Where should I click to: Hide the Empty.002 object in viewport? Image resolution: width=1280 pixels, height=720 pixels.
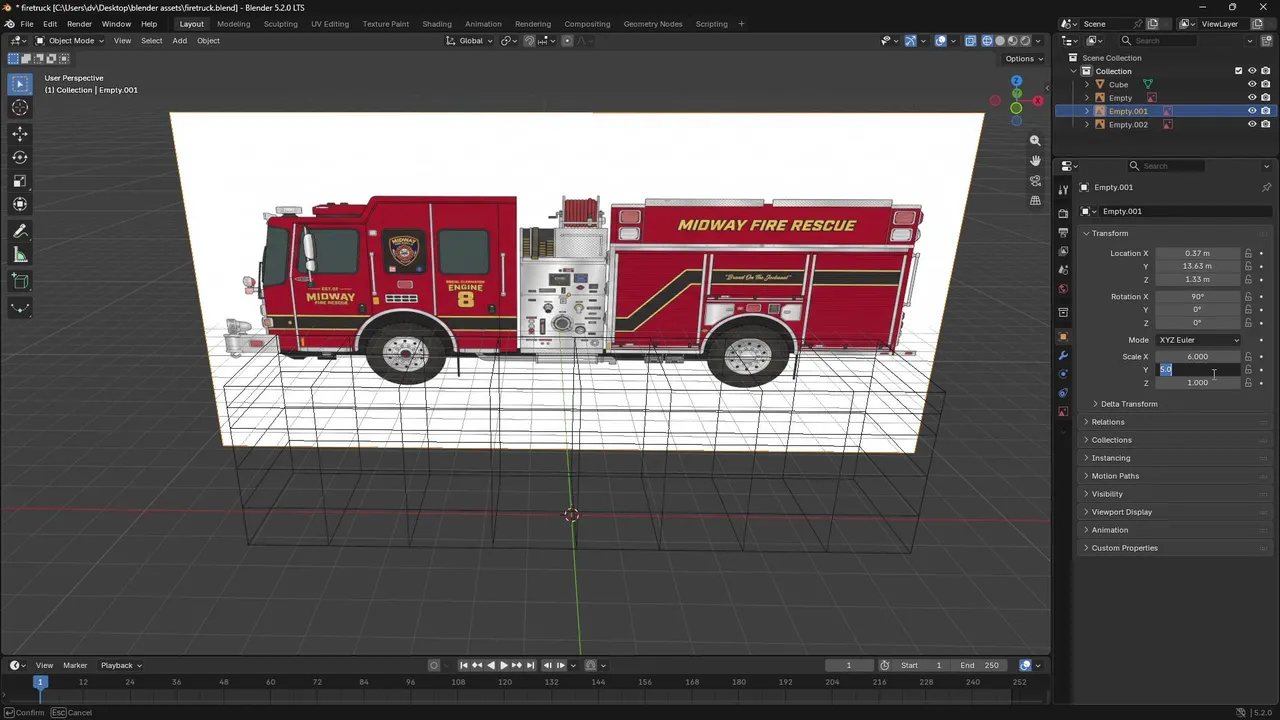(x=1252, y=124)
